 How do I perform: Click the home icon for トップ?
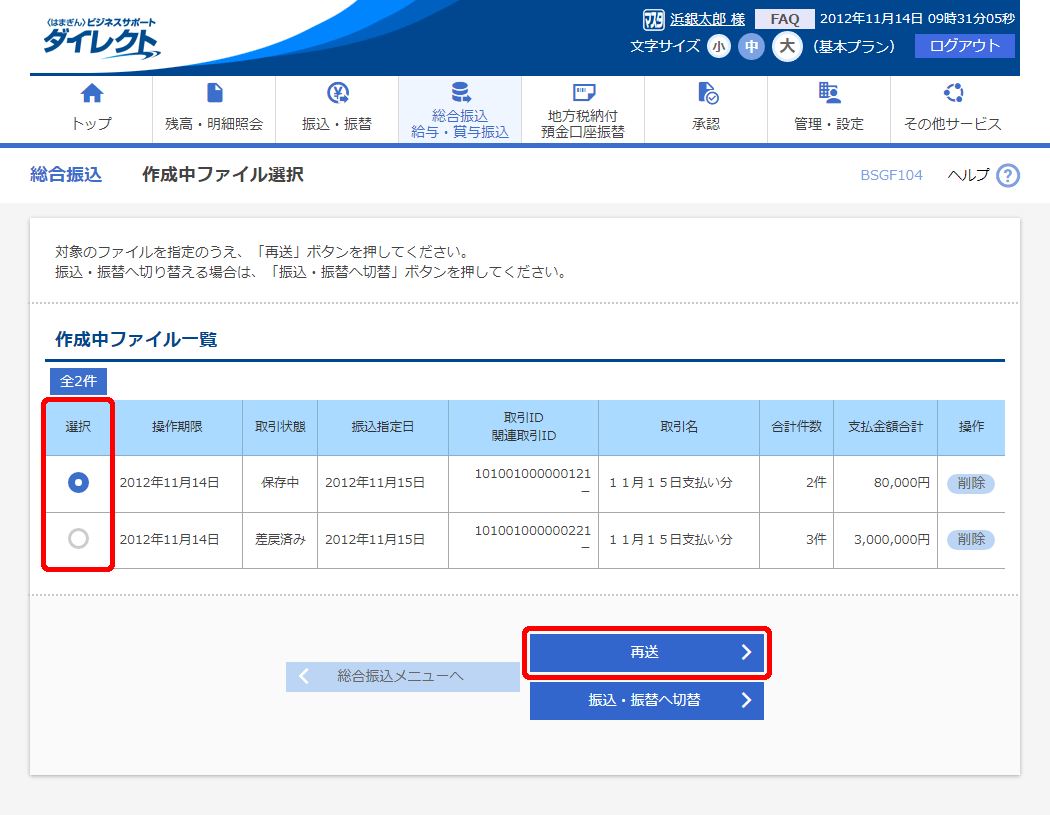pos(92,94)
